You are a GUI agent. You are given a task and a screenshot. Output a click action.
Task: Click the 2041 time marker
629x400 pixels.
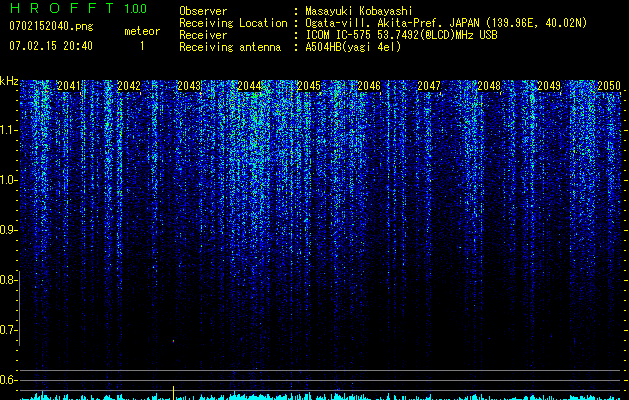(69, 86)
